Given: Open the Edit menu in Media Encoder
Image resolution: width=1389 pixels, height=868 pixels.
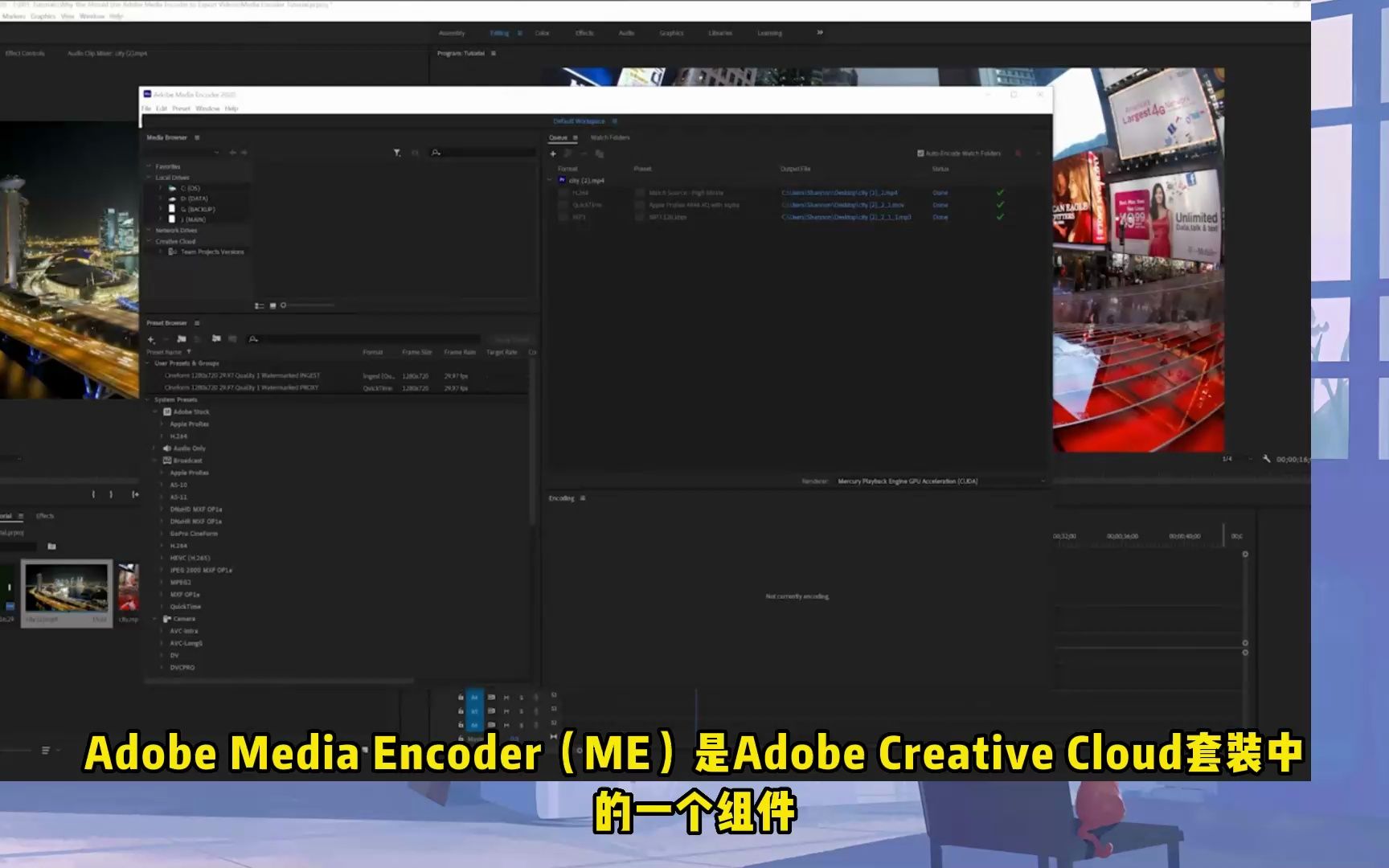Looking at the screenshot, I should [162, 108].
